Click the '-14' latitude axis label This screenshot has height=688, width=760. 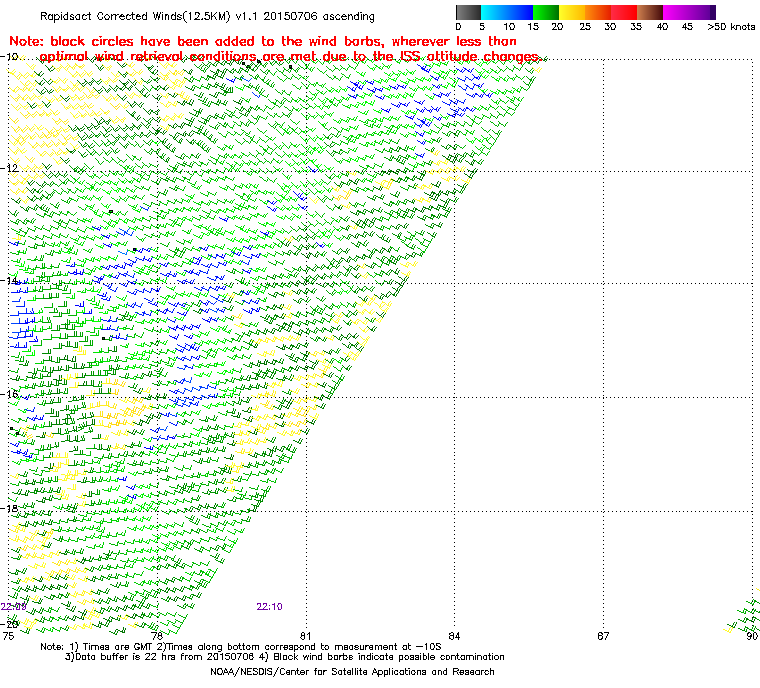tap(9, 281)
